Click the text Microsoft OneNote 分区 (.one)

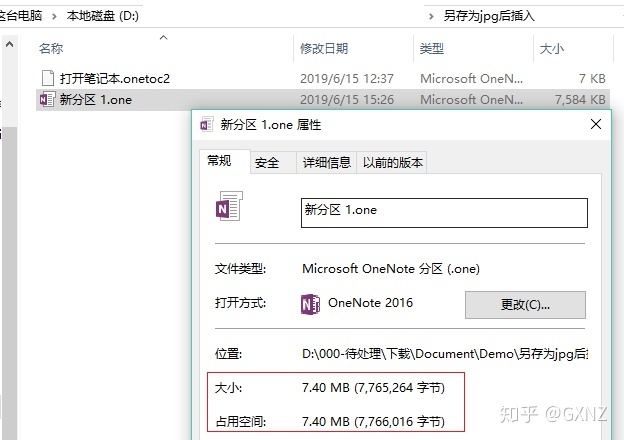point(391,269)
